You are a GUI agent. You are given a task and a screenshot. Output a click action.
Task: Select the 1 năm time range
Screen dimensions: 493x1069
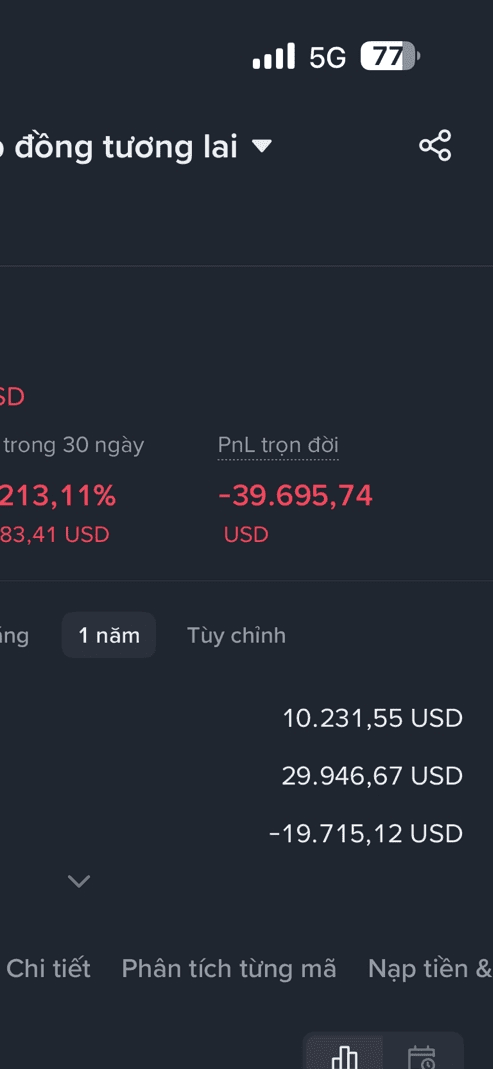[109, 635]
